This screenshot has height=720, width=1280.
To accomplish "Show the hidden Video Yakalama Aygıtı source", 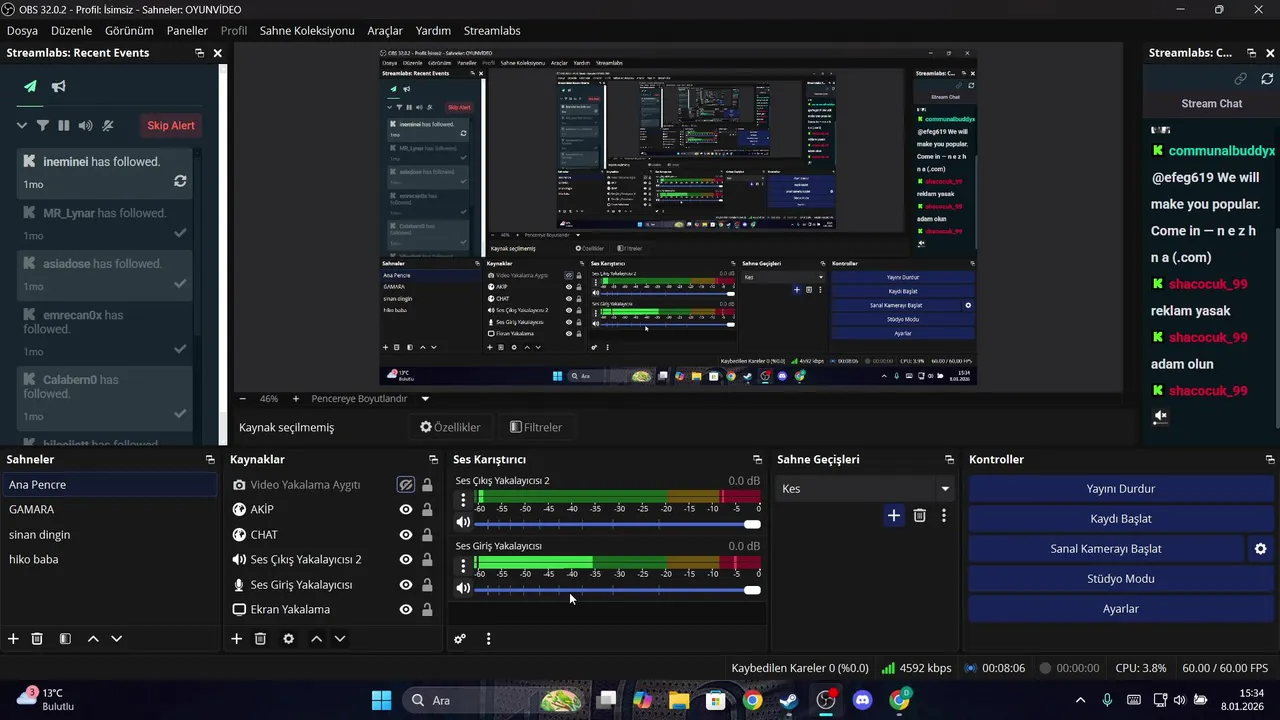I will (x=405, y=484).
